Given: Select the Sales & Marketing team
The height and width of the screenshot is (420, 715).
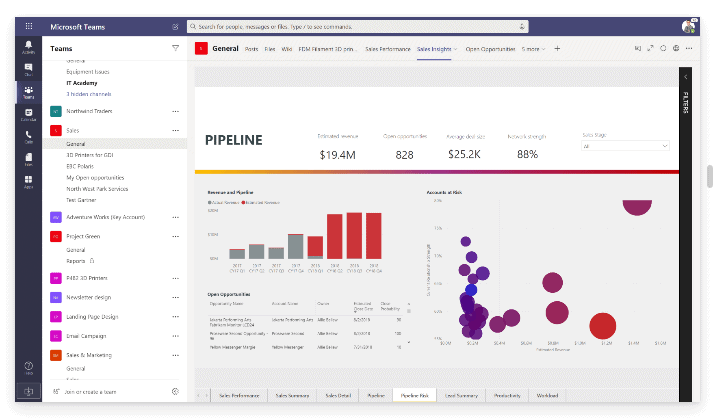Looking at the screenshot, I should click(x=89, y=355).
